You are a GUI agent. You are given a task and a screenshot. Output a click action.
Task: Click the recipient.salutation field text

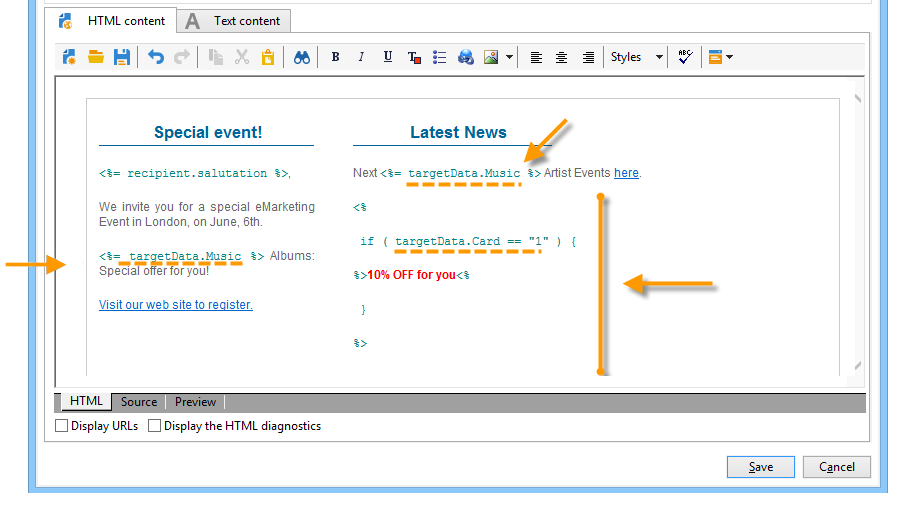195,173
